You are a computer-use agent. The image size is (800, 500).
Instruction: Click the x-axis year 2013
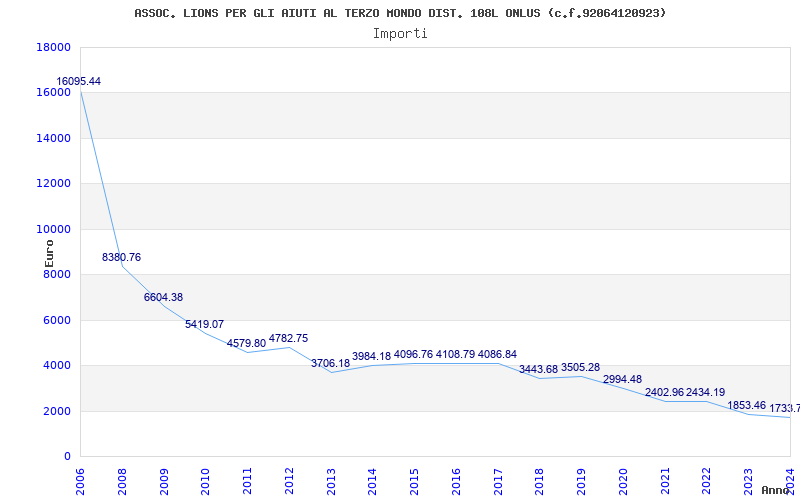(x=331, y=481)
